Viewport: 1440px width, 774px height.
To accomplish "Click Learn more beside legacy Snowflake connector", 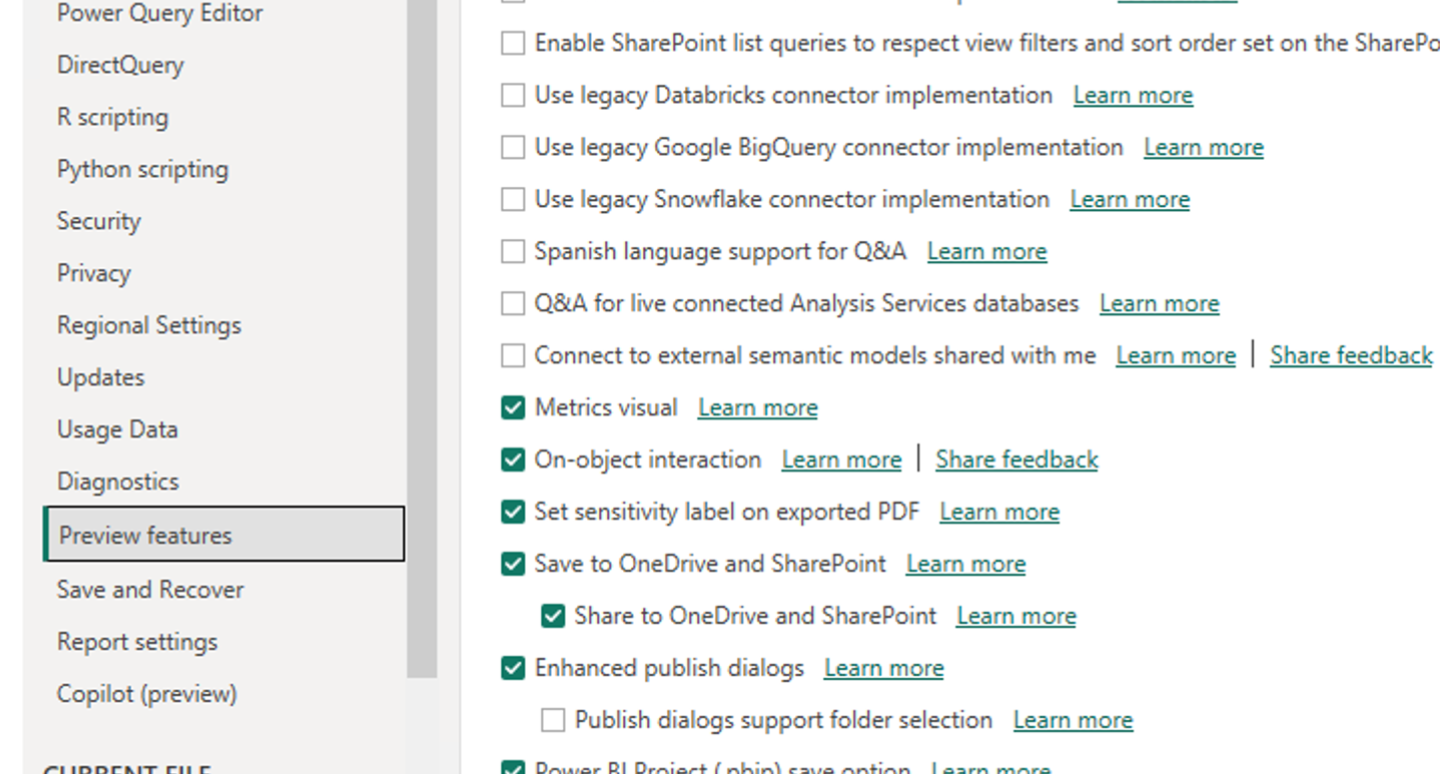I will (x=1130, y=199).
